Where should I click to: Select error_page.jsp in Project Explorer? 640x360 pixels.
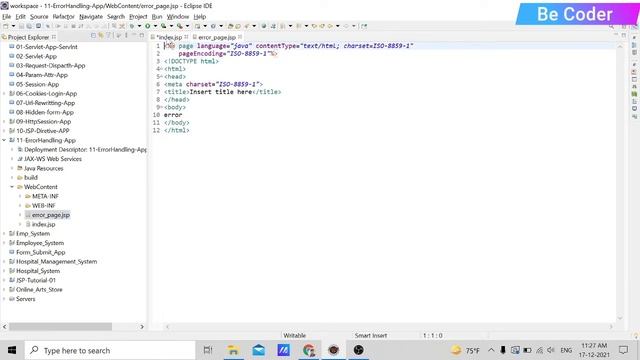[x=51, y=215]
